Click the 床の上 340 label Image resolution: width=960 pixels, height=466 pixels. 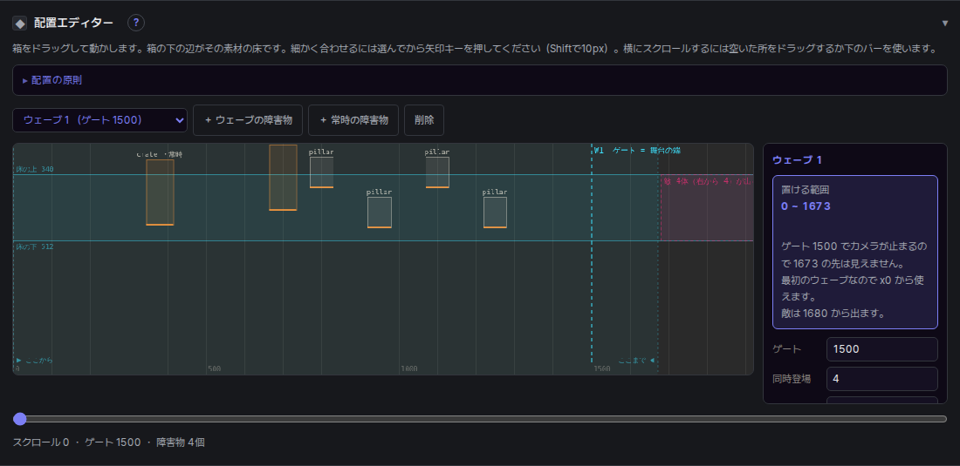pyautogui.click(x=35, y=169)
